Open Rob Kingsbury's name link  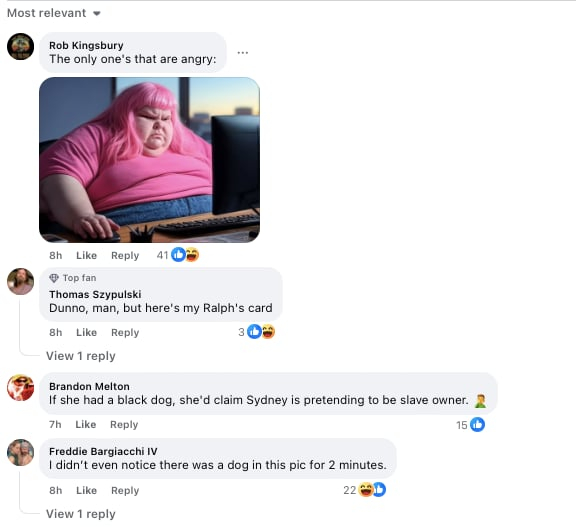[x=86, y=46]
